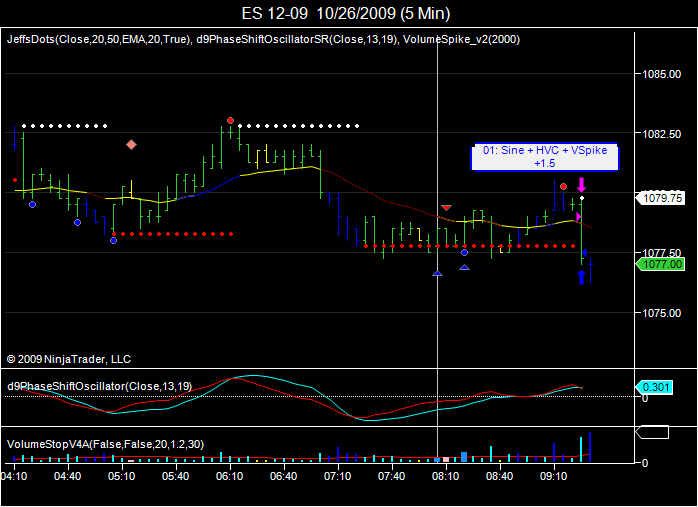Click the 06:40 time axis label
Image resolution: width=698 pixels, height=507 pixels.
point(284,476)
